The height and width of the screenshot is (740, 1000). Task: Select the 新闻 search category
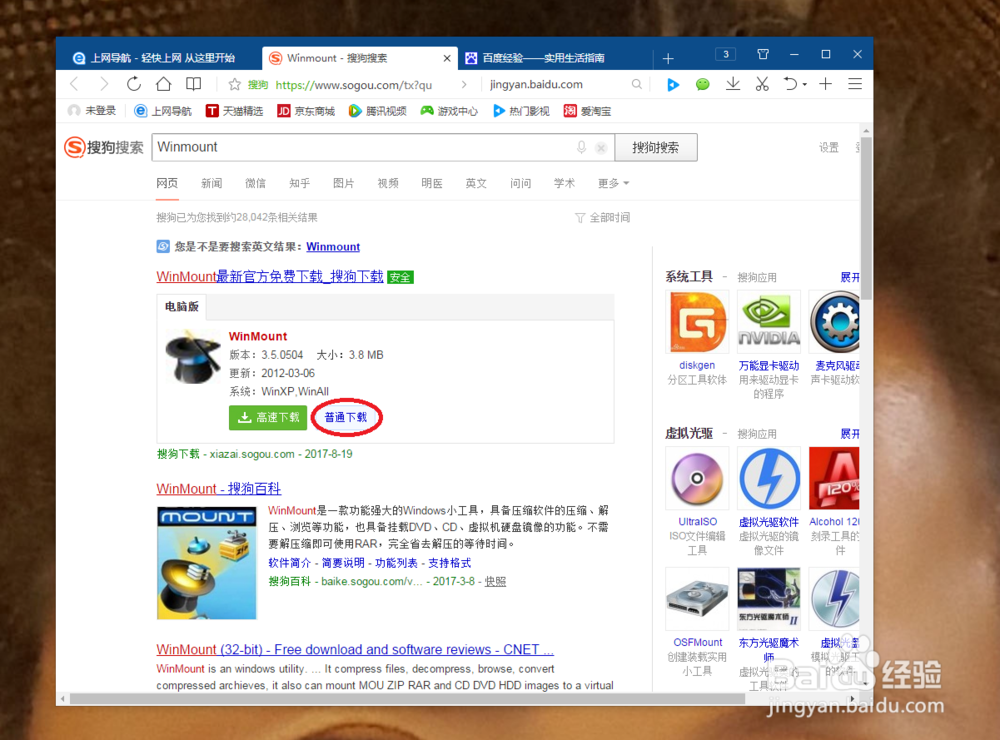(212, 183)
